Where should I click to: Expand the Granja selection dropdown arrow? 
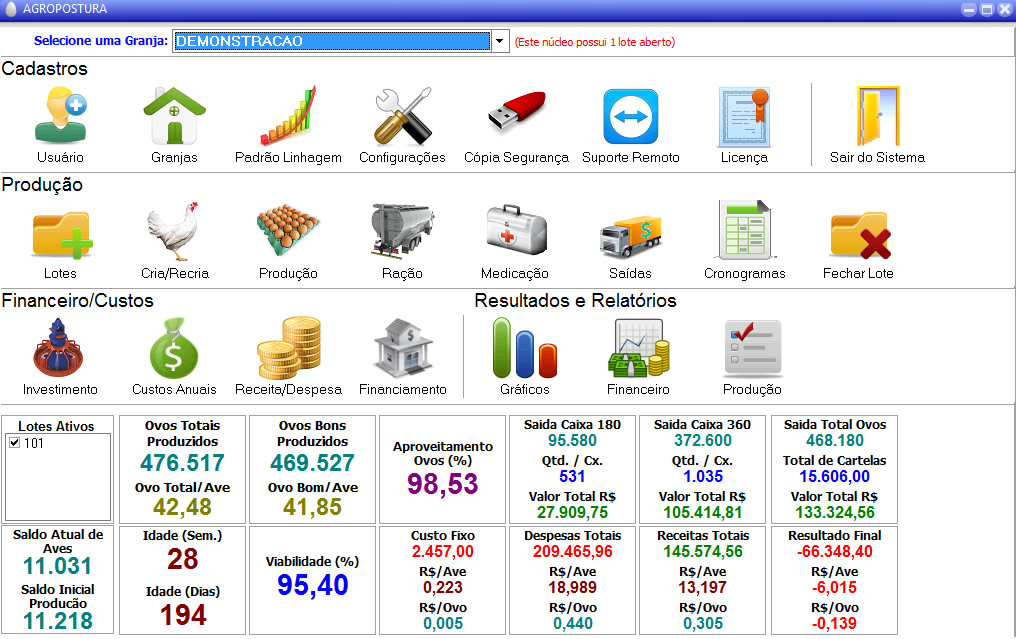click(500, 41)
